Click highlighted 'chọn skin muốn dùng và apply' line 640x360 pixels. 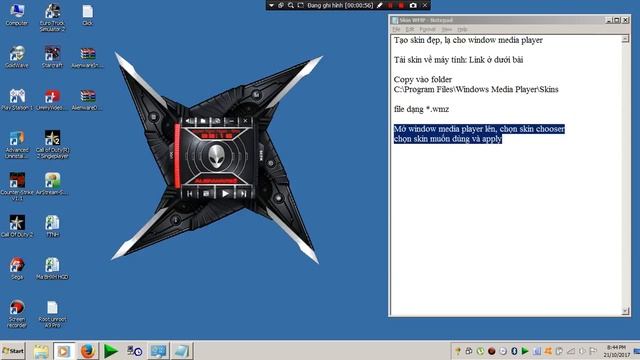pyautogui.click(x=448, y=139)
